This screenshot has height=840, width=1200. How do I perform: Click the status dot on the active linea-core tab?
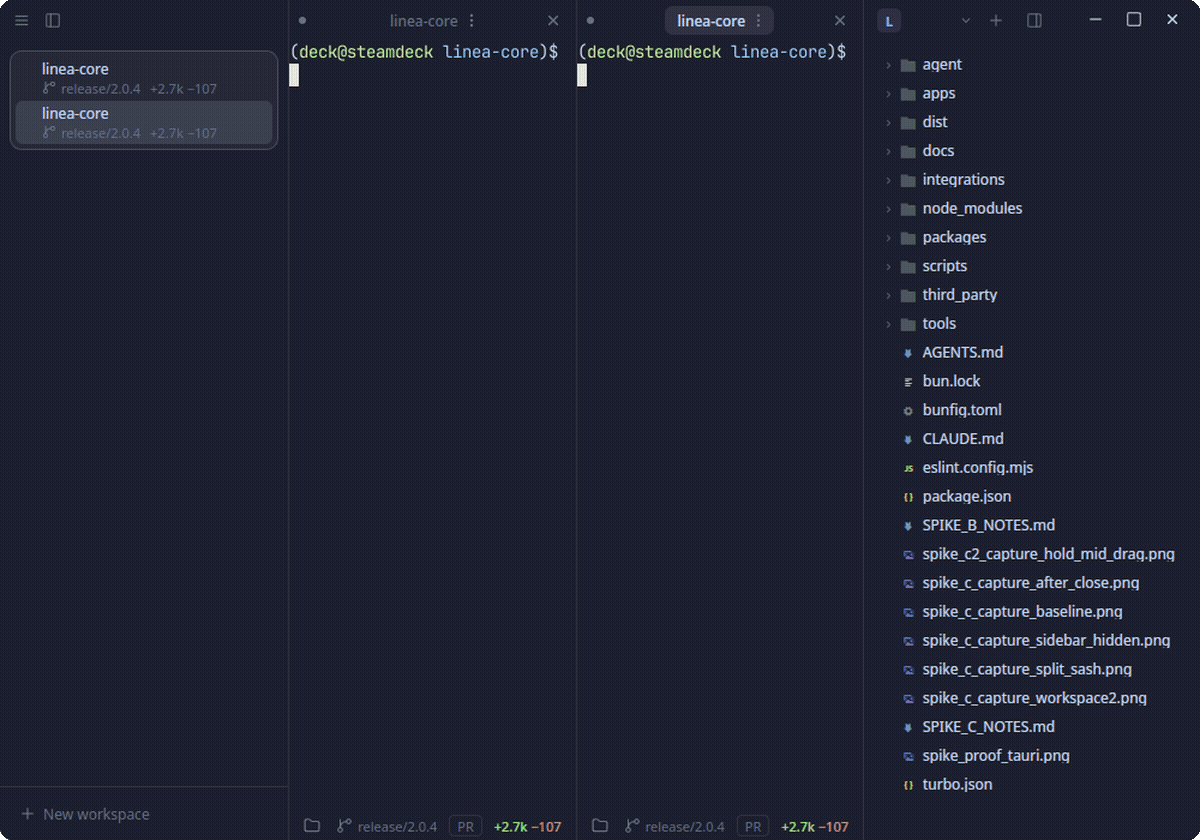[590, 21]
